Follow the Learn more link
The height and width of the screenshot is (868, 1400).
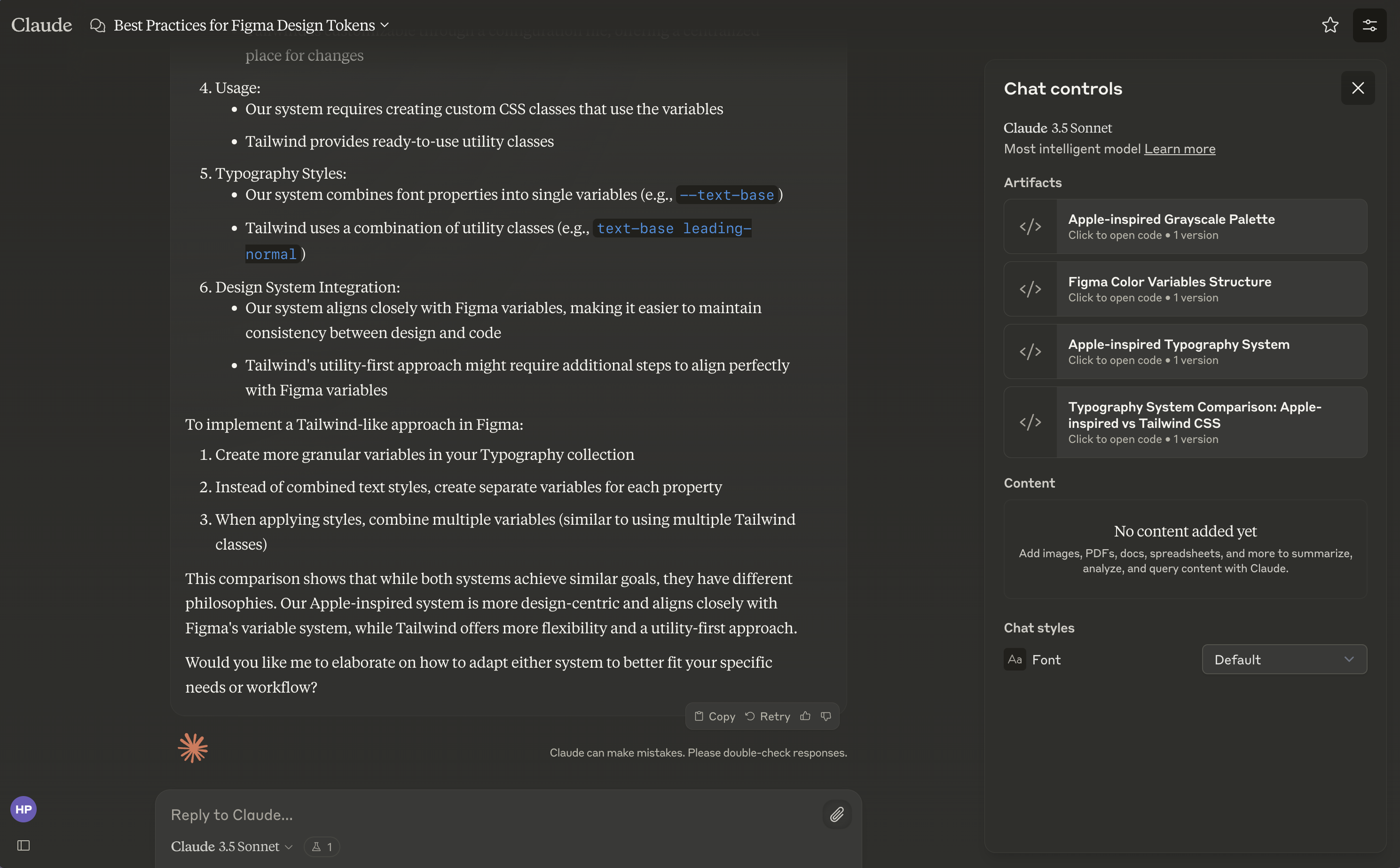[1180, 149]
